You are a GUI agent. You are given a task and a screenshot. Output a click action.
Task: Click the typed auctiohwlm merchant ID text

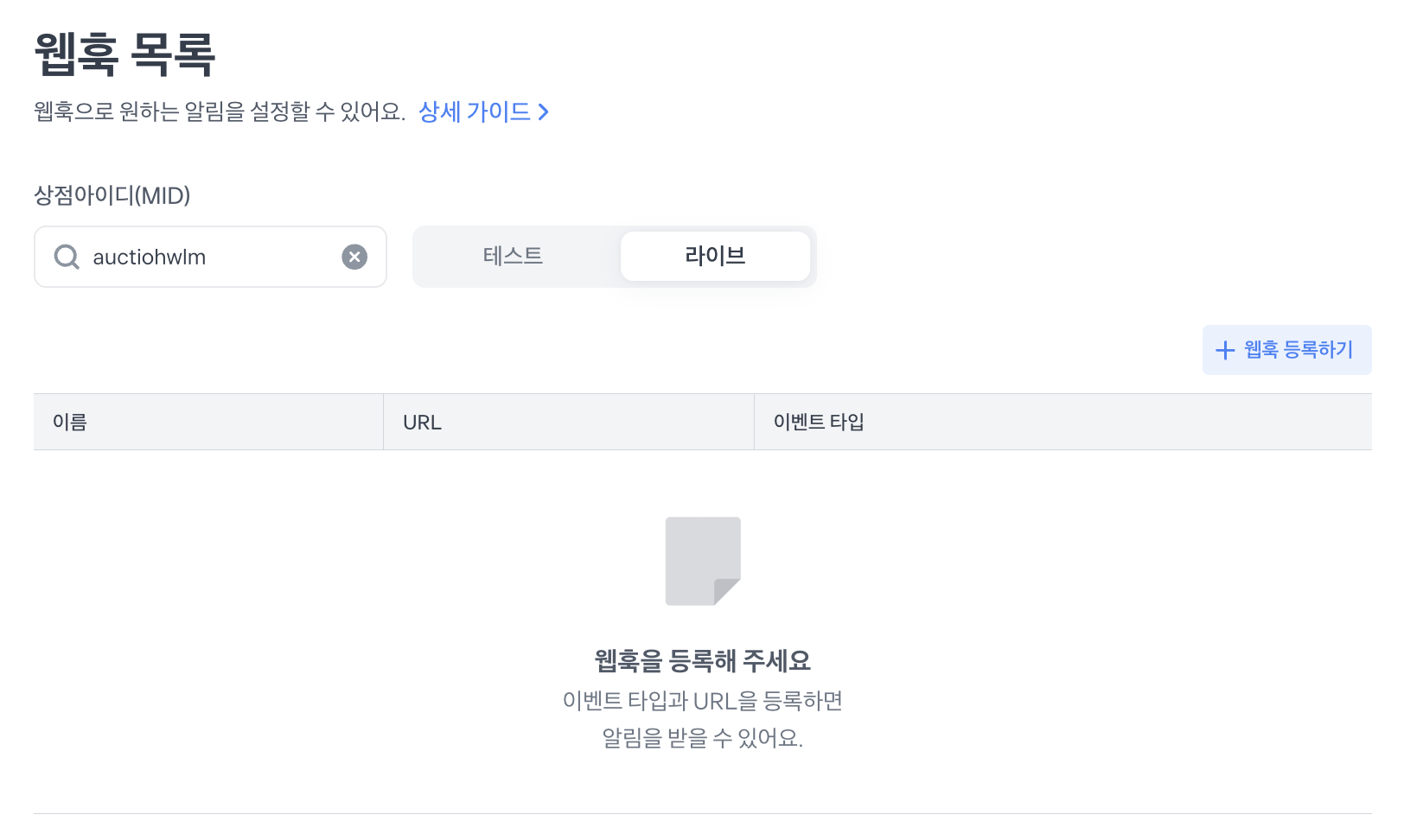pos(150,258)
